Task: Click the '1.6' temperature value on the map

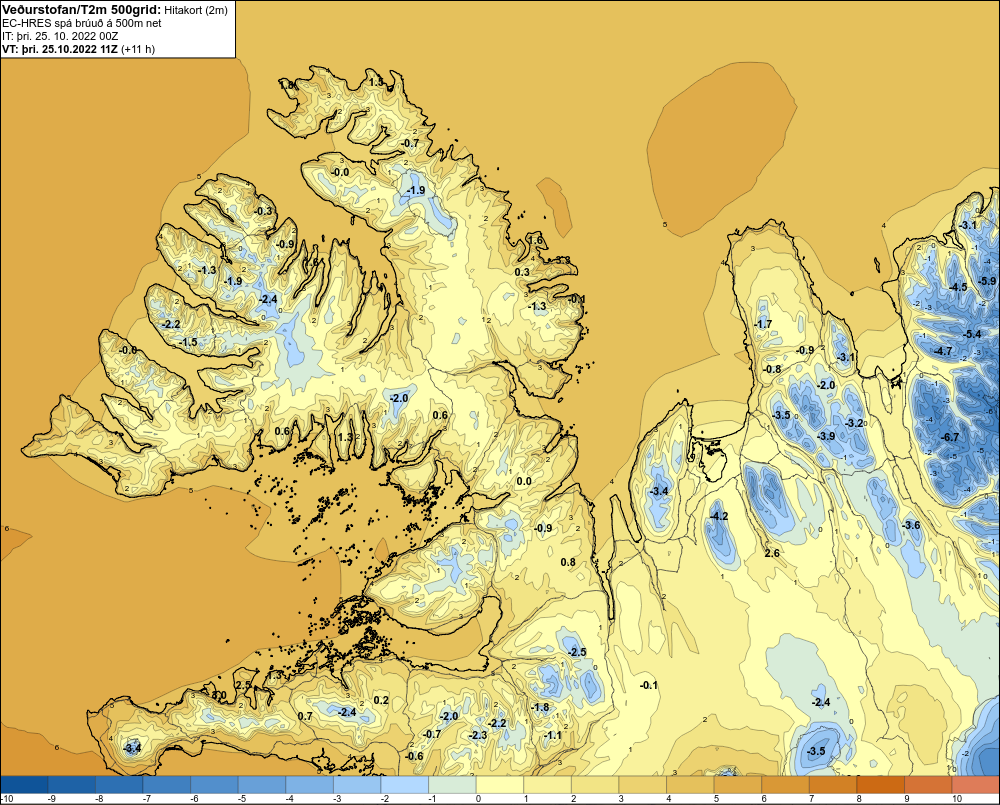Action: coord(536,240)
